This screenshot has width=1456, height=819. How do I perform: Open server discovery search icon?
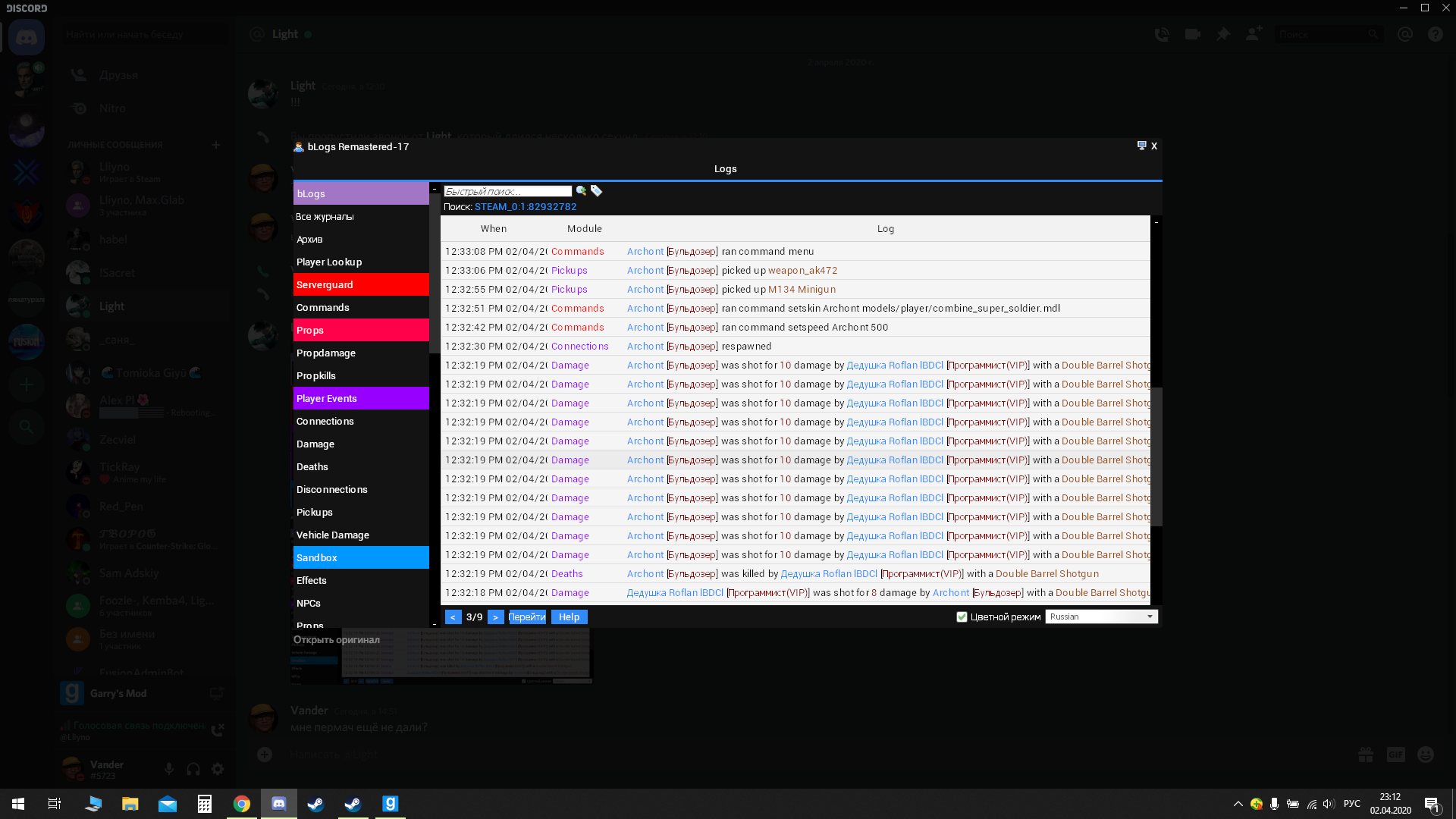point(27,427)
